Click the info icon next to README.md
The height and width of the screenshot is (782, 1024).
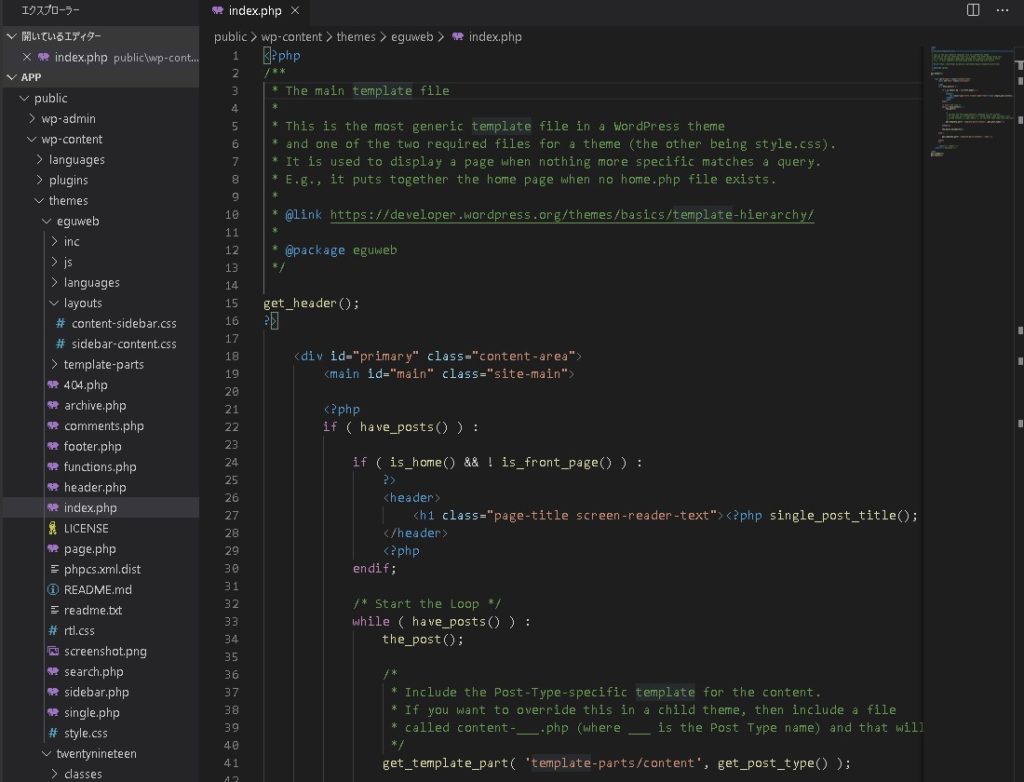(53, 590)
